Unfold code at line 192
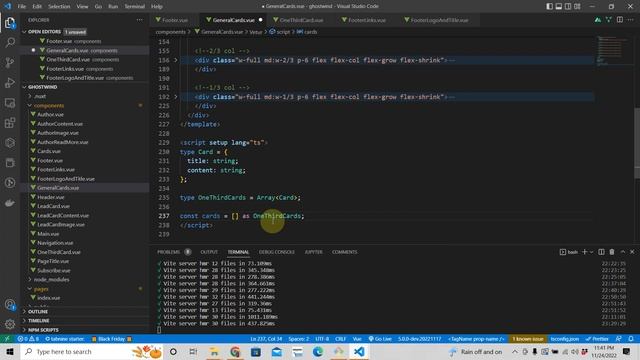 pos(176,97)
